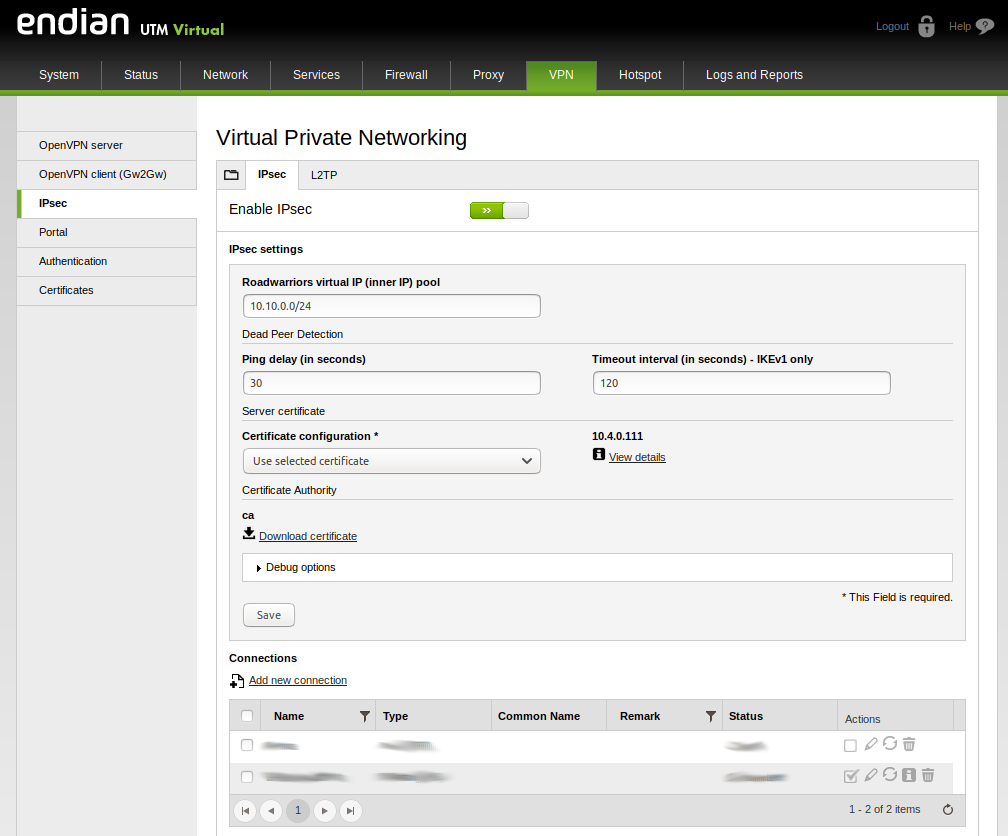Go to next page of connections
The image size is (1008, 836).
pos(325,811)
